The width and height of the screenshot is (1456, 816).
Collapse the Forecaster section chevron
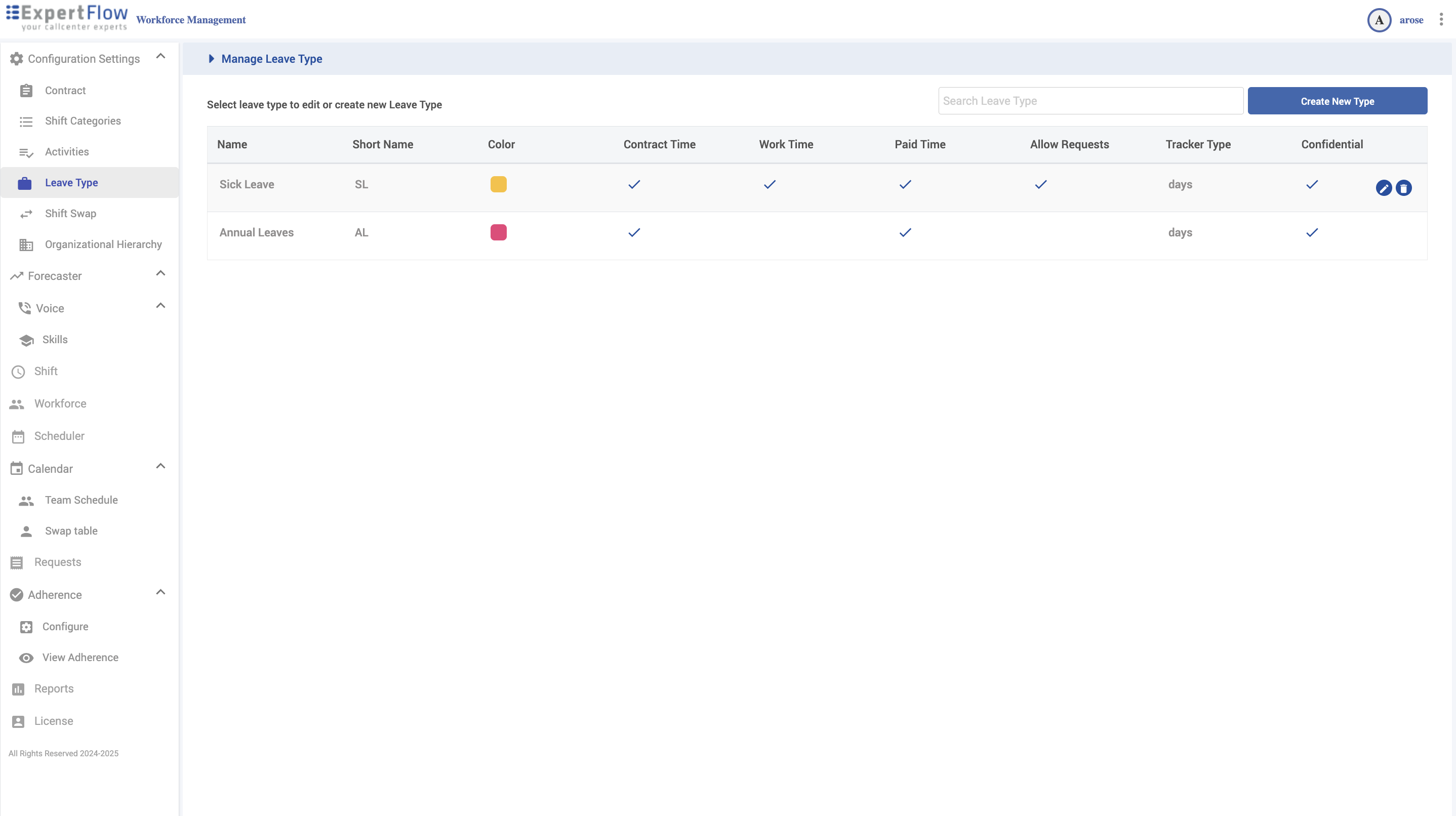(x=160, y=273)
